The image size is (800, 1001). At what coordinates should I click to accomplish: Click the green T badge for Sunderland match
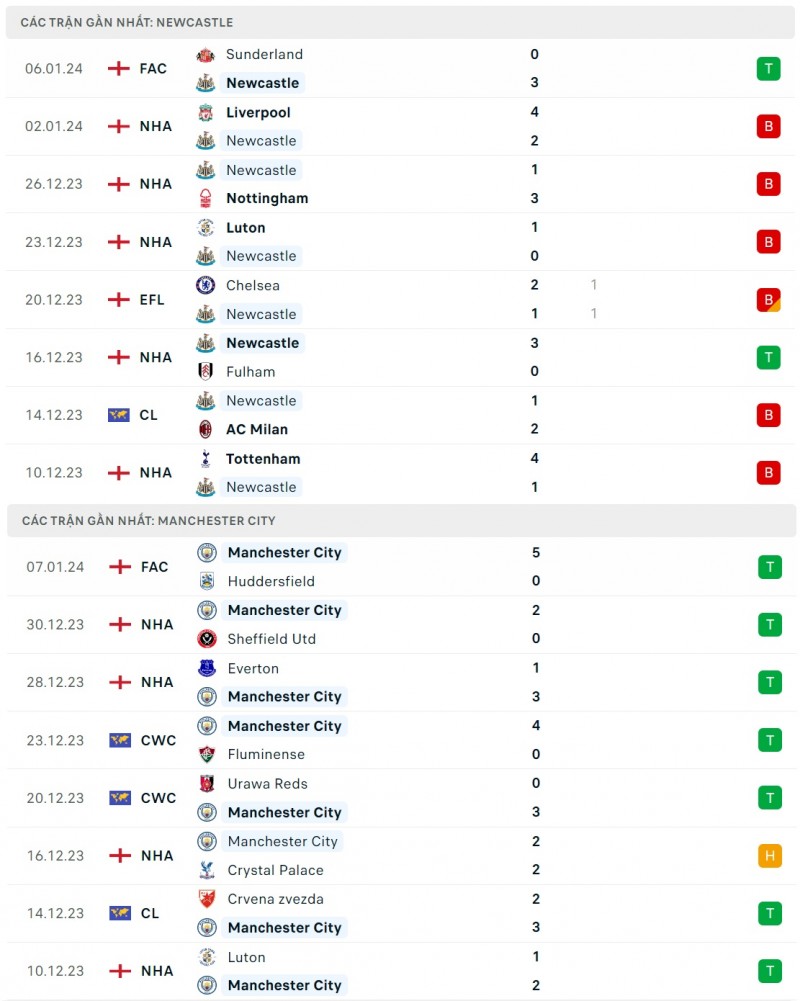click(x=768, y=69)
